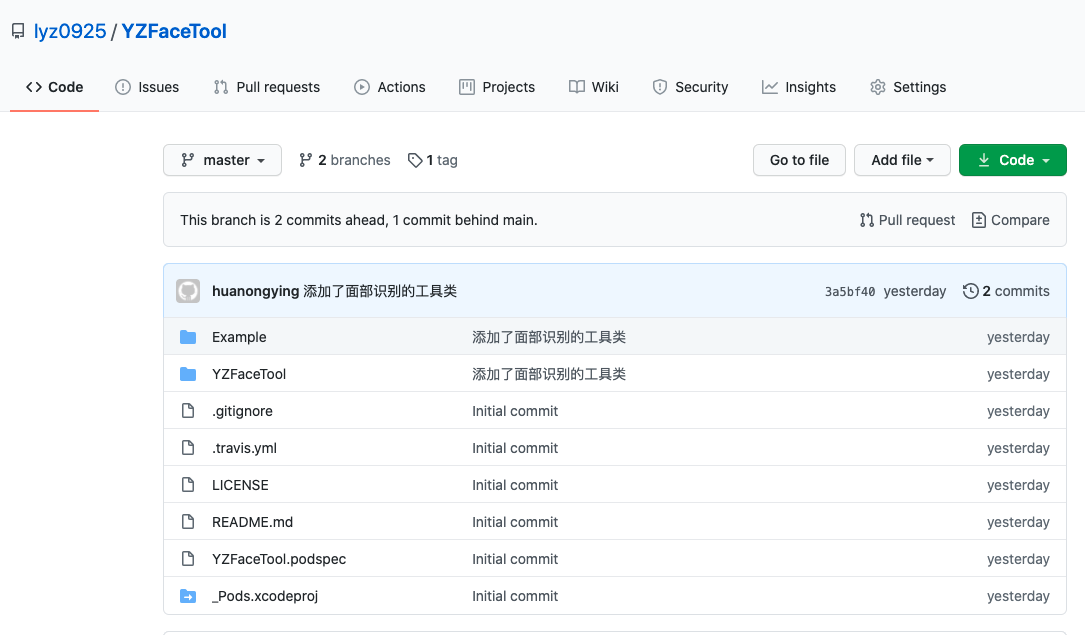Viewport: 1085px width, 635px height.
Task: Open commit hash 3a5bf40
Action: (x=850, y=292)
